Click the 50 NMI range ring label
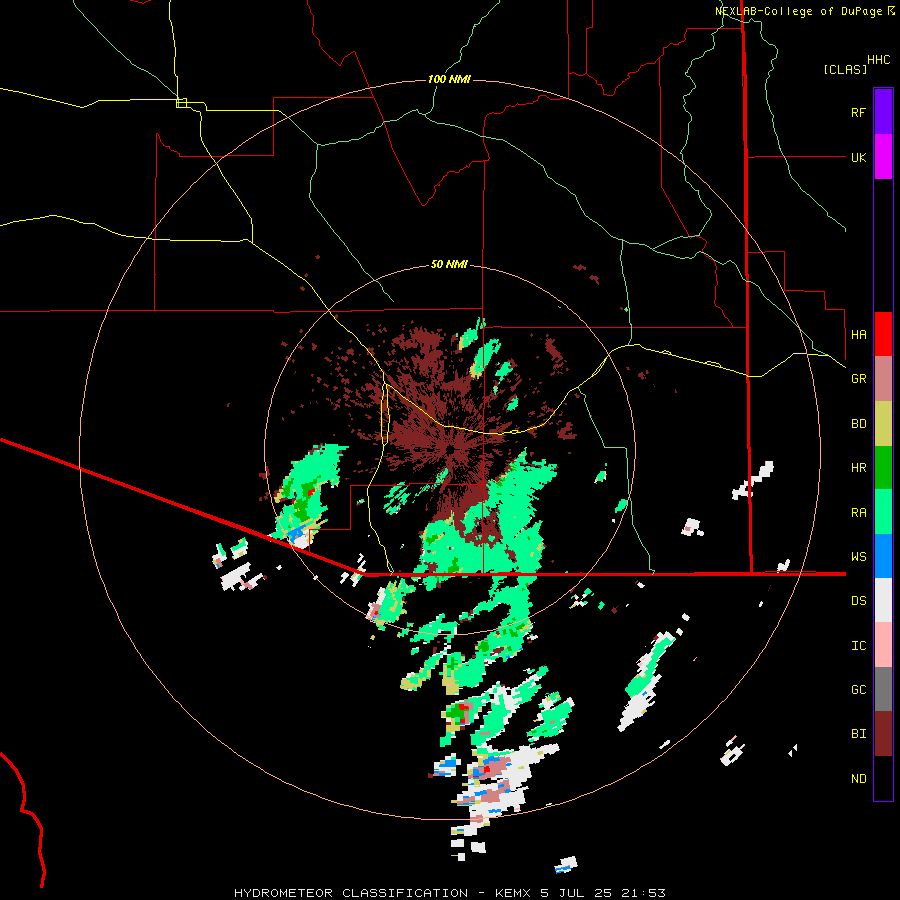The height and width of the screenshot is (900, 900). pyautogui.click(x=449, y=264)
